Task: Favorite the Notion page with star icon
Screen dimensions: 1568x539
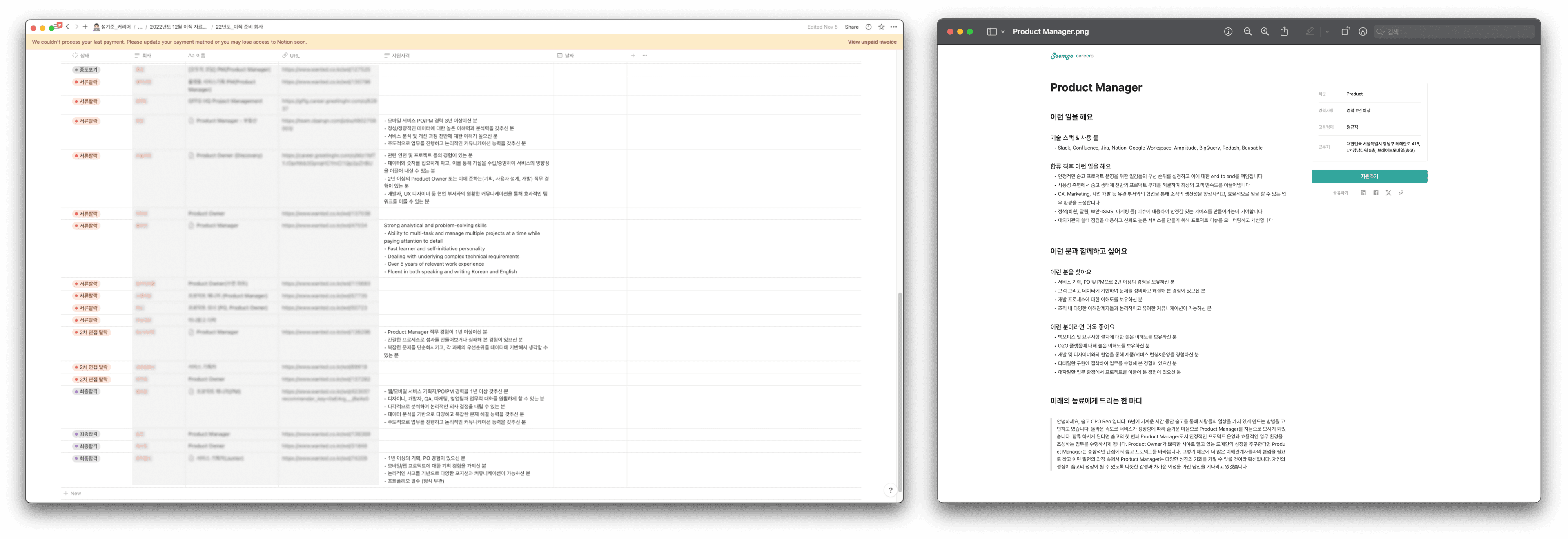Action: 881,27
